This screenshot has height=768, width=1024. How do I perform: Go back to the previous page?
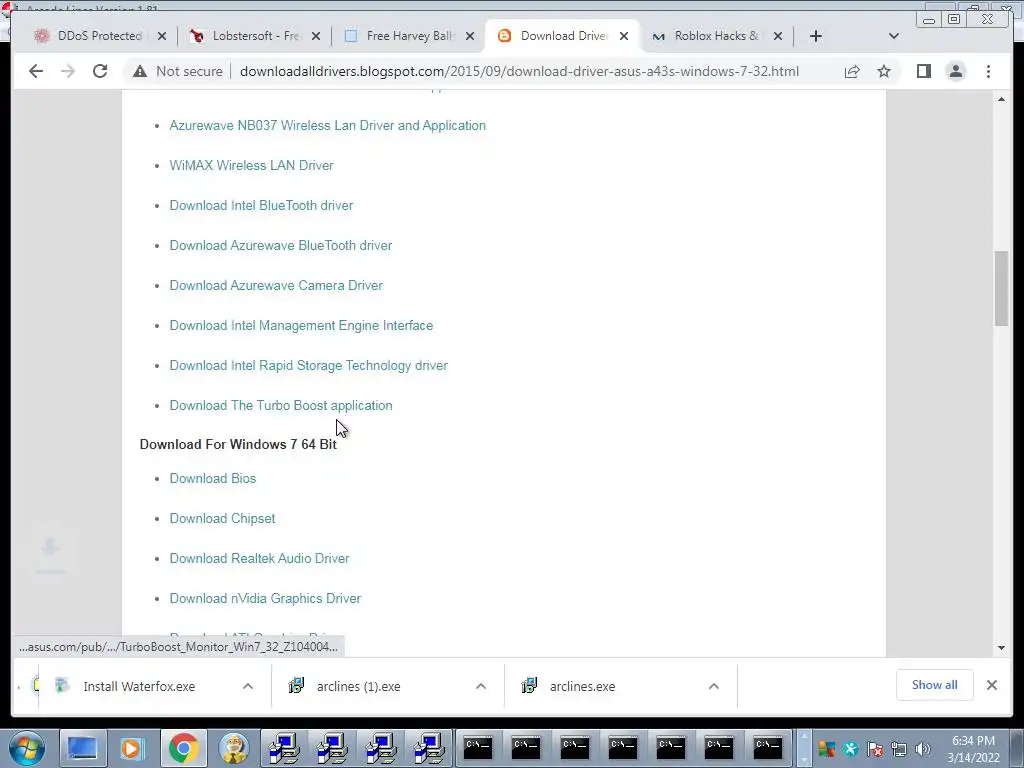tap(36, 71)
